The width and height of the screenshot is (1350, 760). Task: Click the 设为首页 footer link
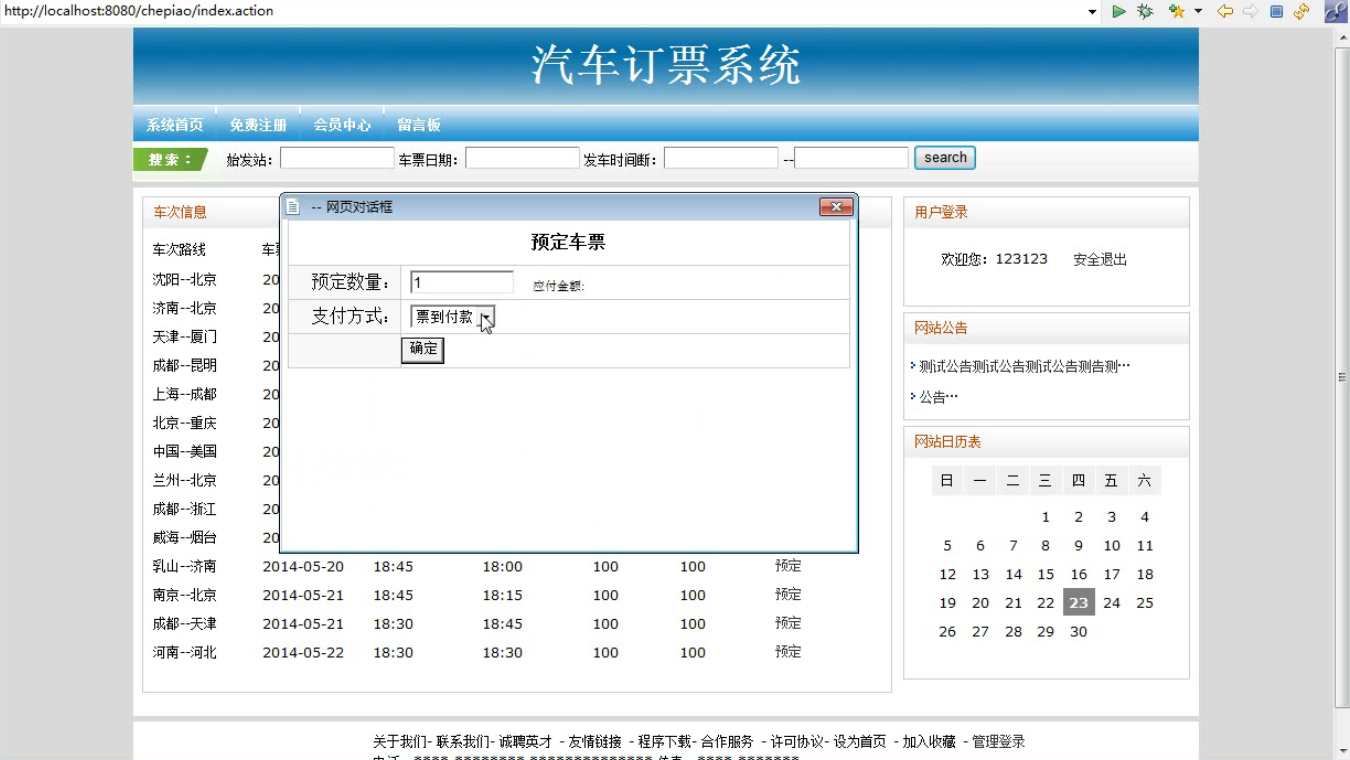(860, 742)
